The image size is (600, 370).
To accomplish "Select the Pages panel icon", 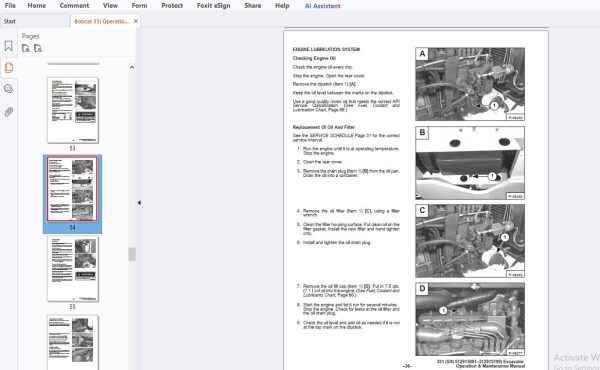I will 8,68.
